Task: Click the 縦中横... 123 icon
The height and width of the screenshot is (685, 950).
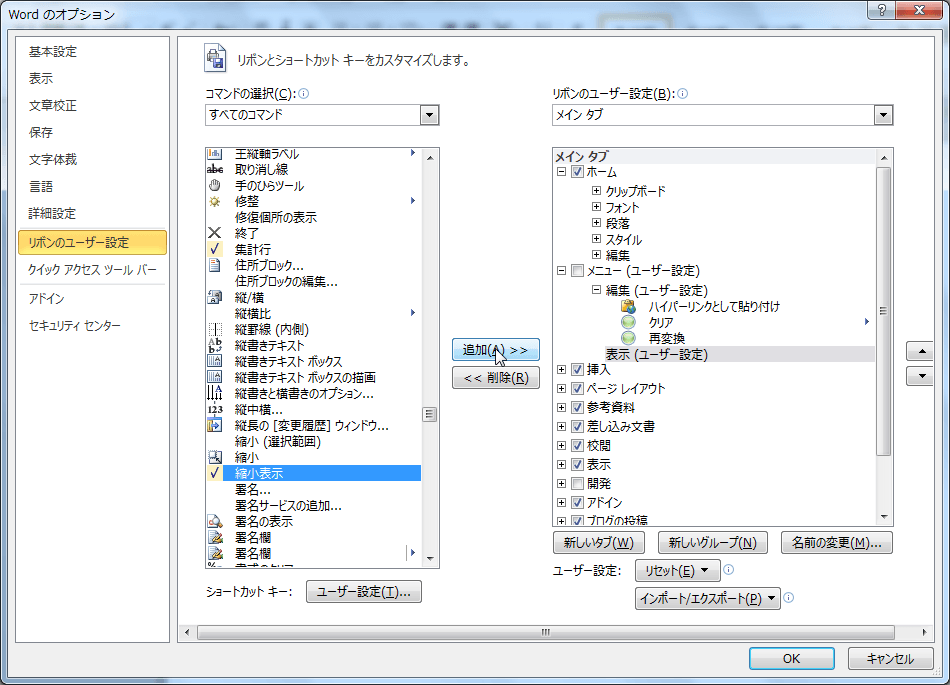Action: pos(214,409)
